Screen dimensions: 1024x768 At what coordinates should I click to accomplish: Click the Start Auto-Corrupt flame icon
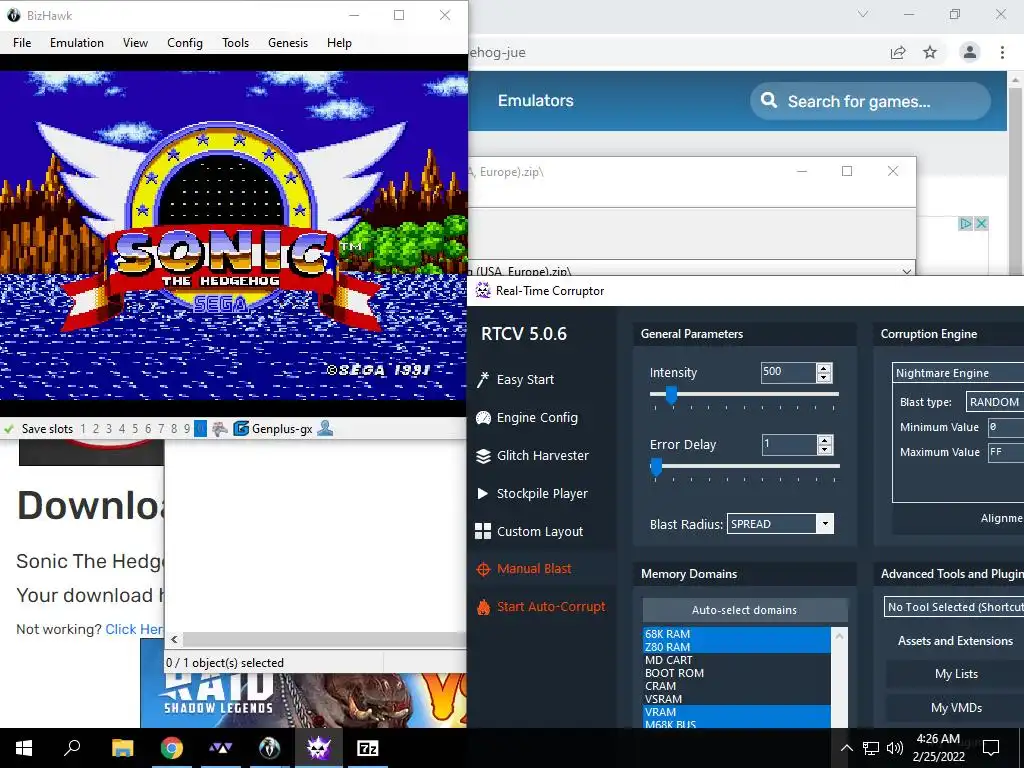483,607
